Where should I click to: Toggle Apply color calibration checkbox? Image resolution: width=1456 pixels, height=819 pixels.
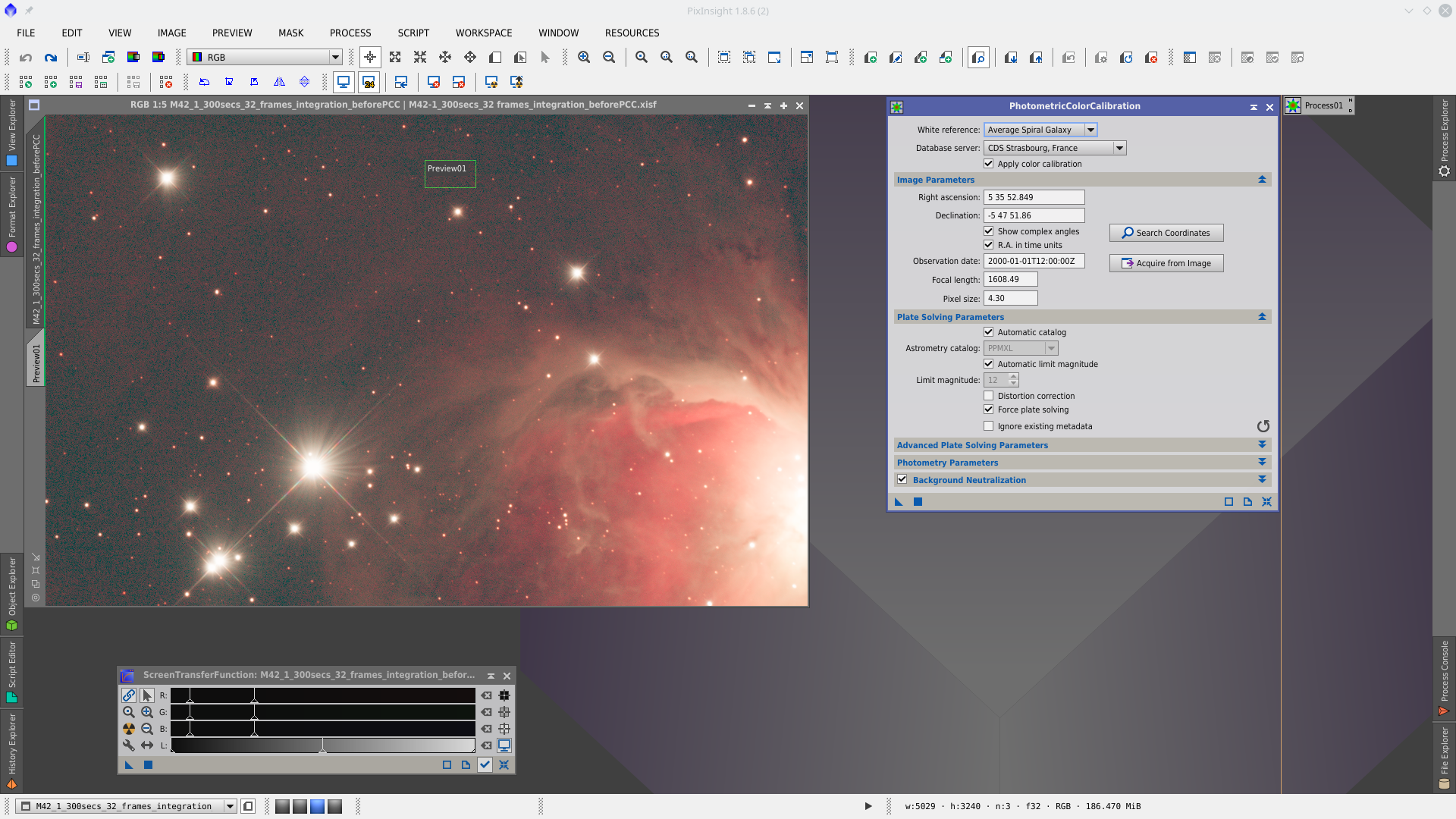[989, 164]
